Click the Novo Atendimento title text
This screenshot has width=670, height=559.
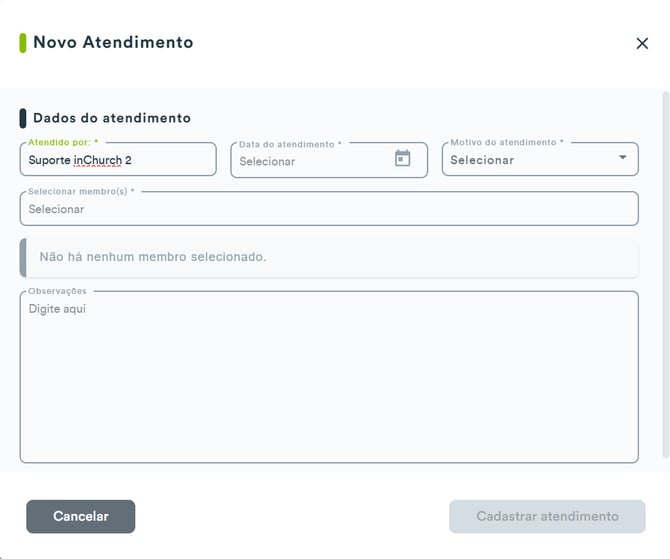pyautogui.click(x=113, y=42)
